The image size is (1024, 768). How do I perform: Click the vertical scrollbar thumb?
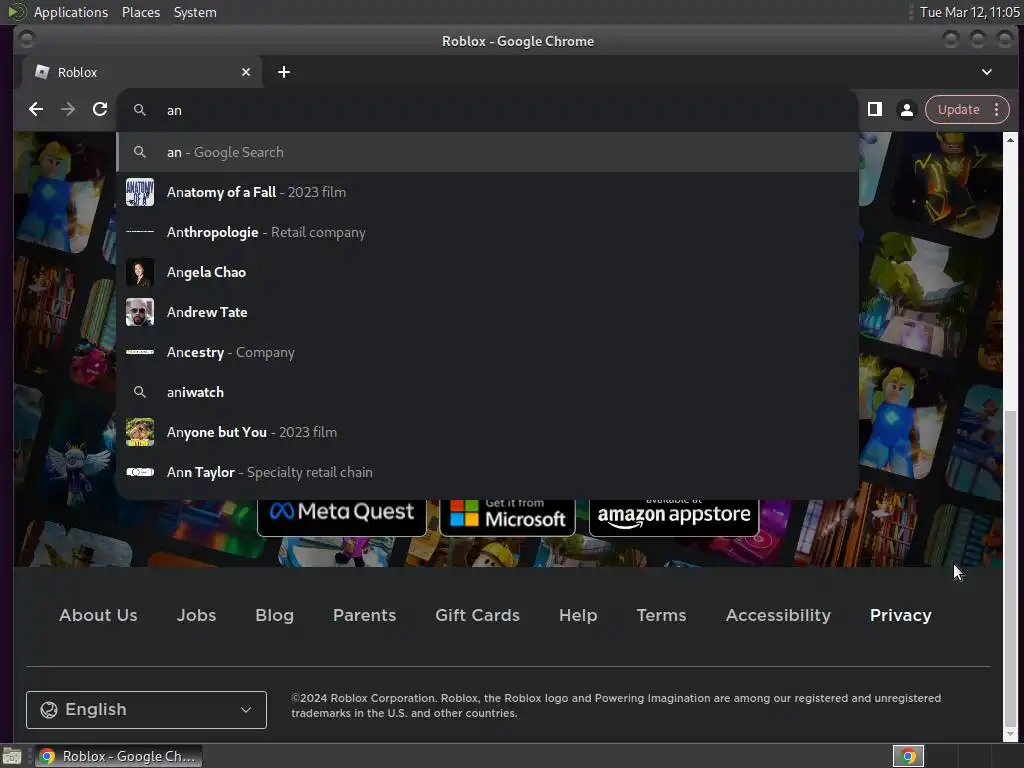click(x=1010, y=568)
